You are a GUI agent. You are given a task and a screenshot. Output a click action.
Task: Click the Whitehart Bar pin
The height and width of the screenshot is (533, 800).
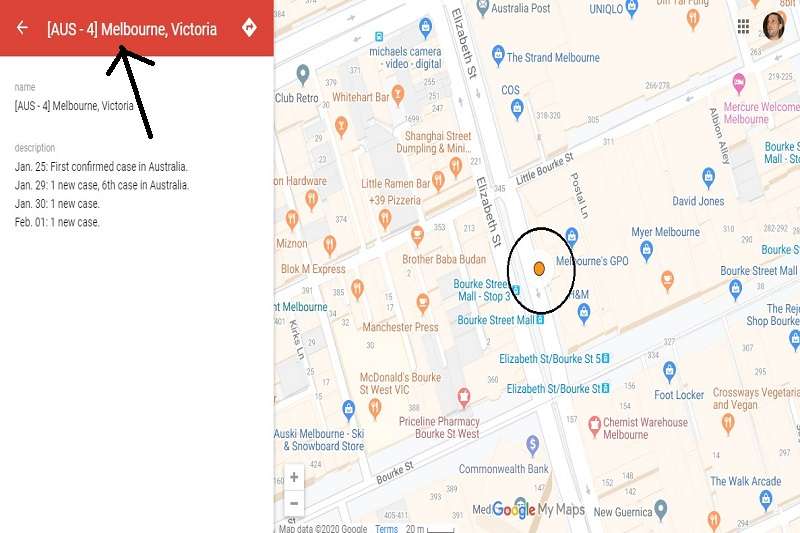click(397, 95)
